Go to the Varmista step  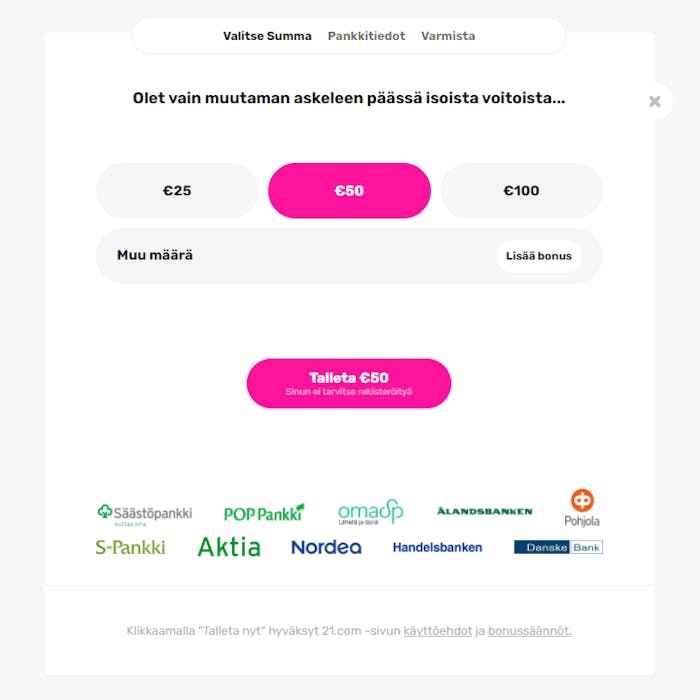pos(448,36)
